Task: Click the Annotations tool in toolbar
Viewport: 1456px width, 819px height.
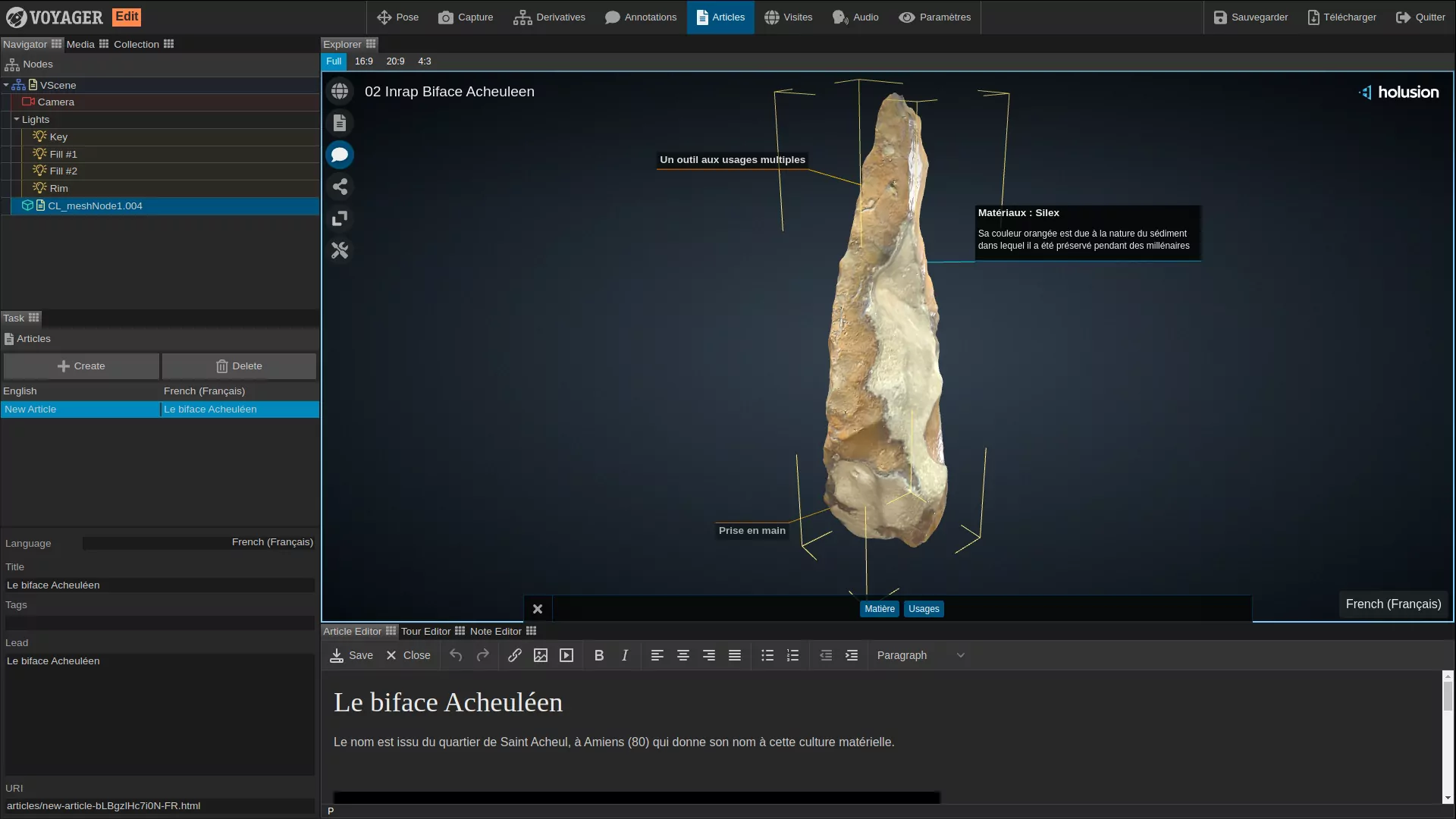Action: [641, 17]
